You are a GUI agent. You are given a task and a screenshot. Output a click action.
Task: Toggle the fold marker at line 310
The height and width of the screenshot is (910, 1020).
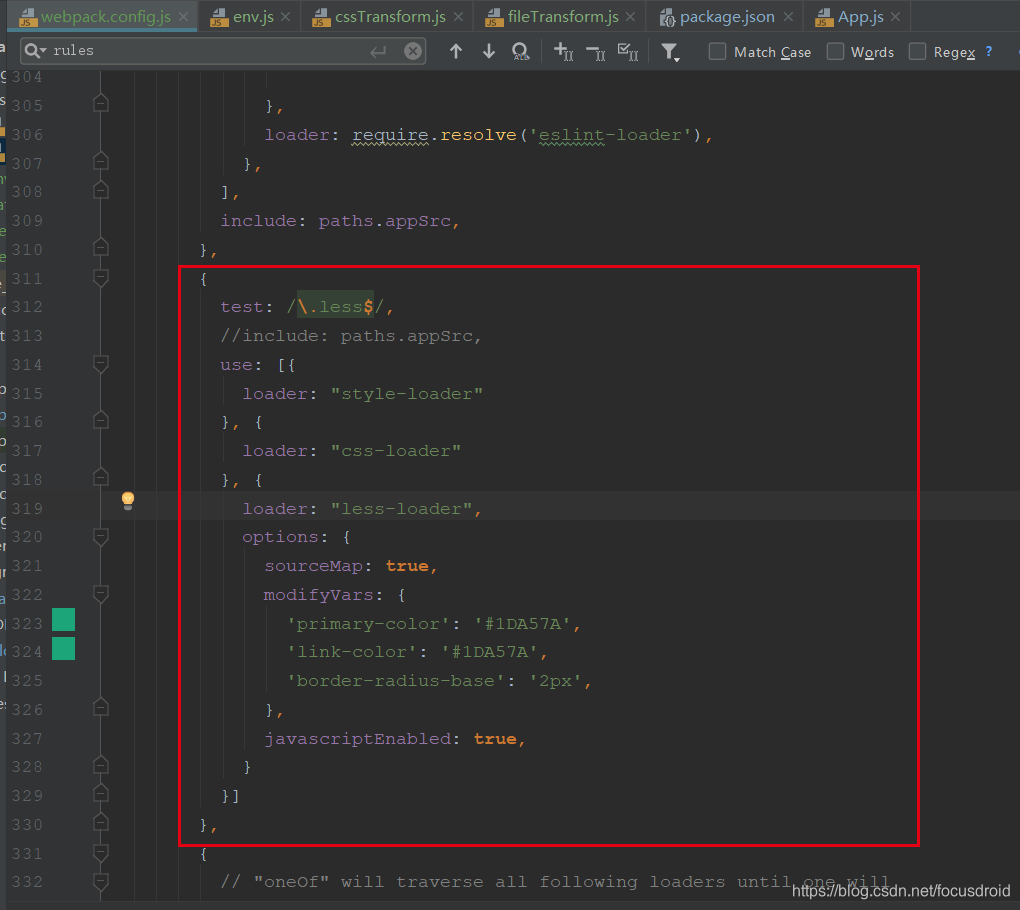click(x=101, y=247)
